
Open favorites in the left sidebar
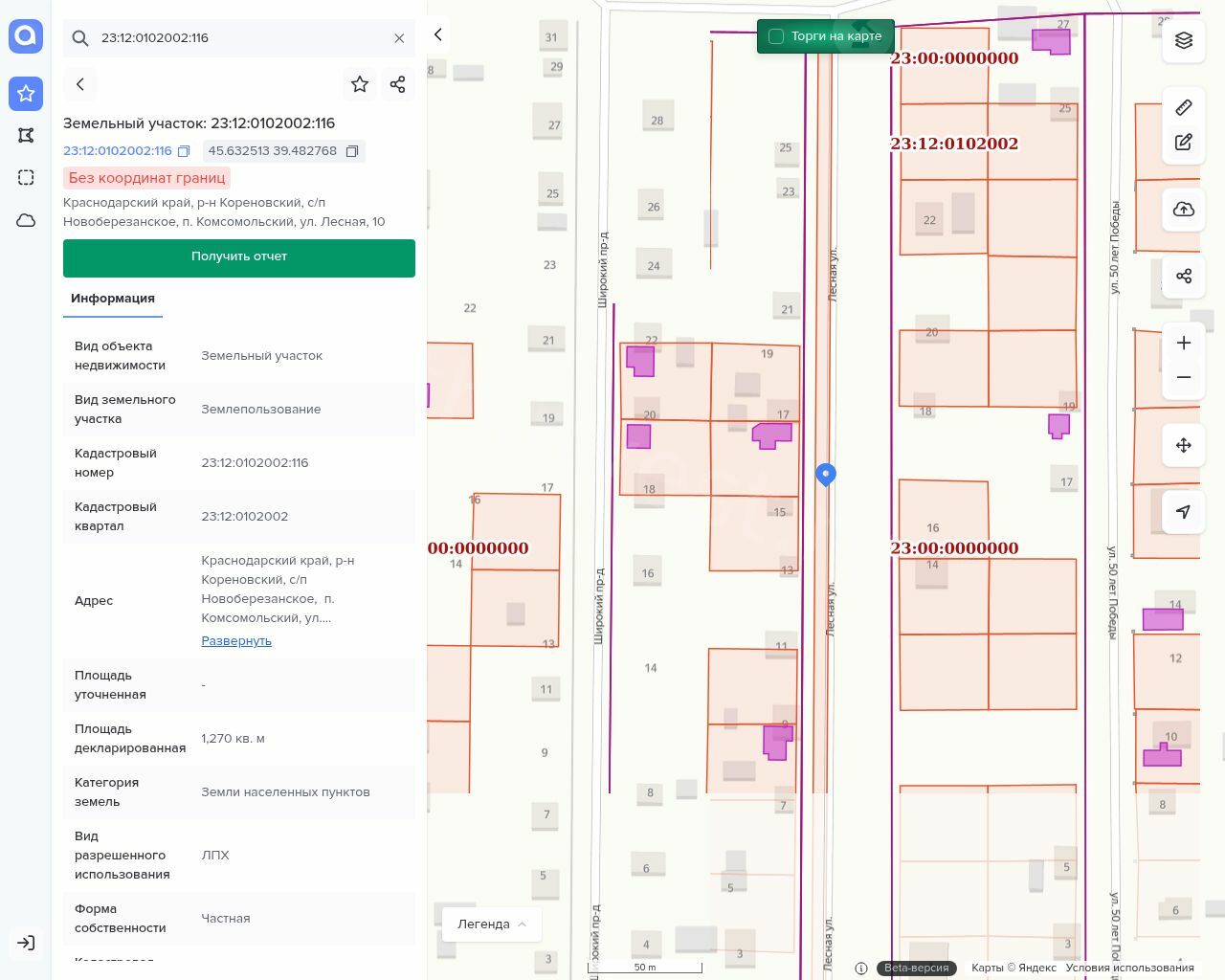[x=26, y=93]
